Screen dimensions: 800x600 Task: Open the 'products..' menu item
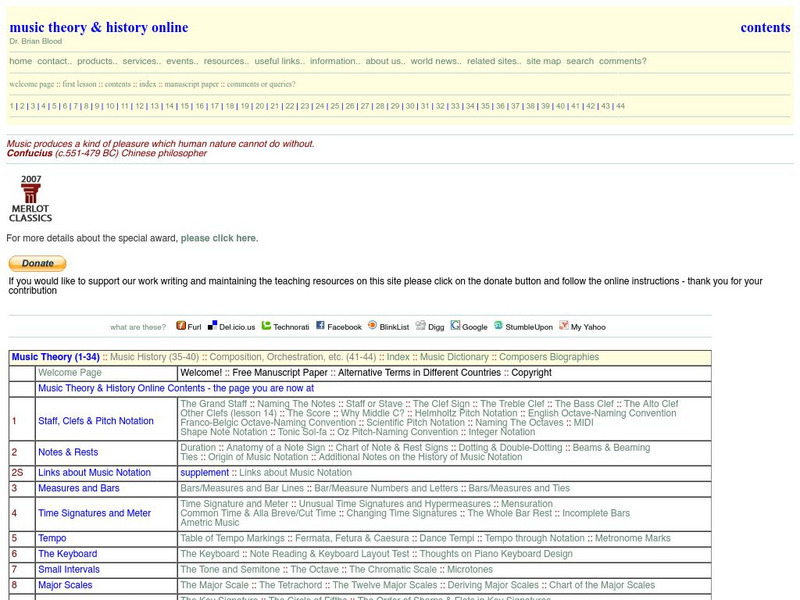click(x=97, y=61)
